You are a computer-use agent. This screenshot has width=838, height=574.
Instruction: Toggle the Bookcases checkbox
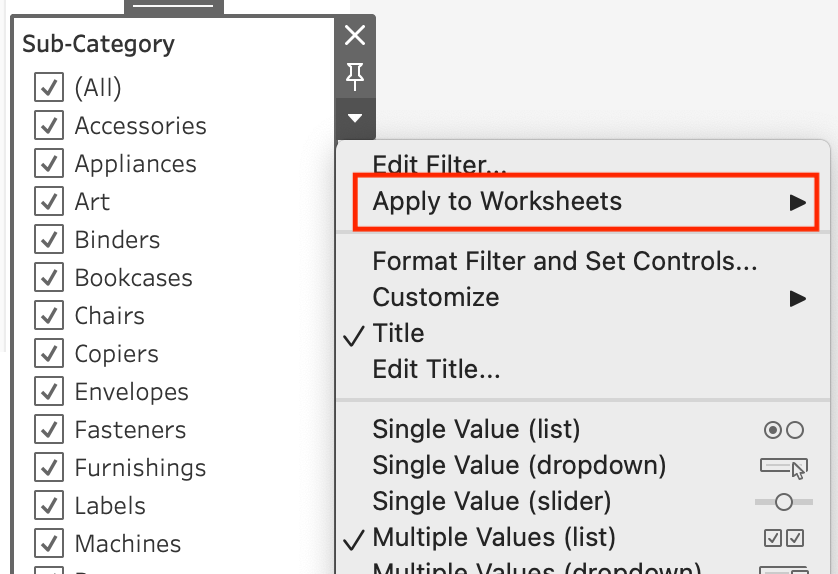coord(49,278)
